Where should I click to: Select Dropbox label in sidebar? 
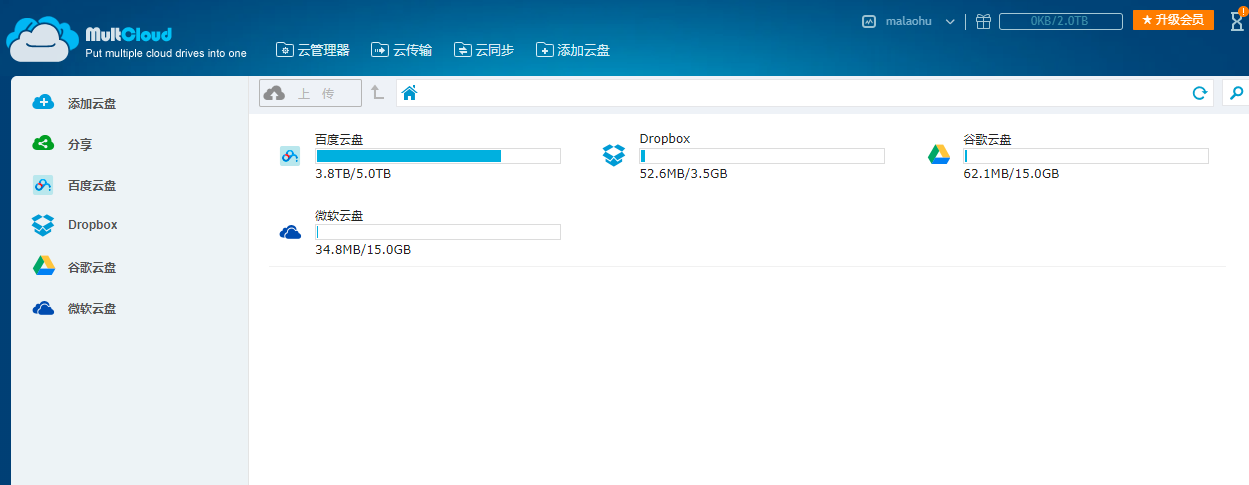point(93,225)
